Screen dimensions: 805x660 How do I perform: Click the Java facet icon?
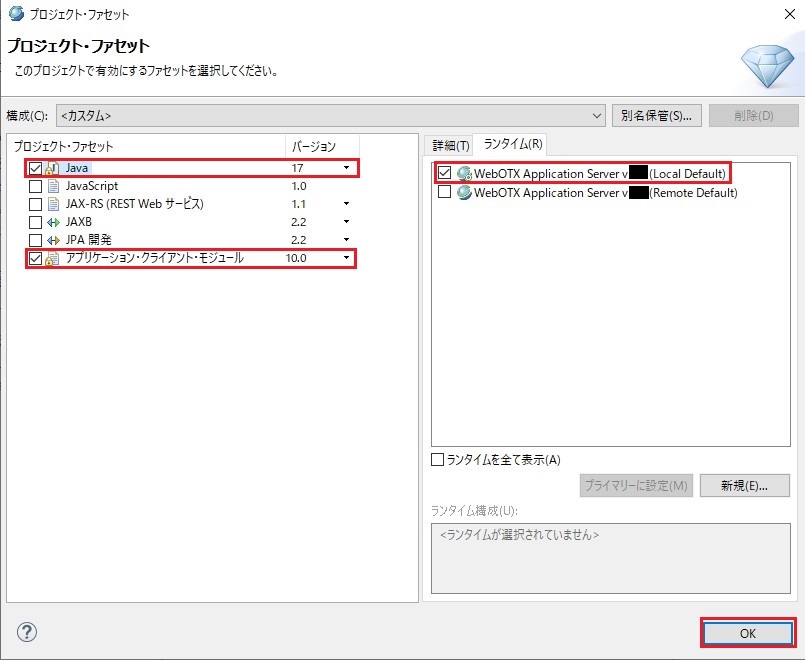point(52,168)
